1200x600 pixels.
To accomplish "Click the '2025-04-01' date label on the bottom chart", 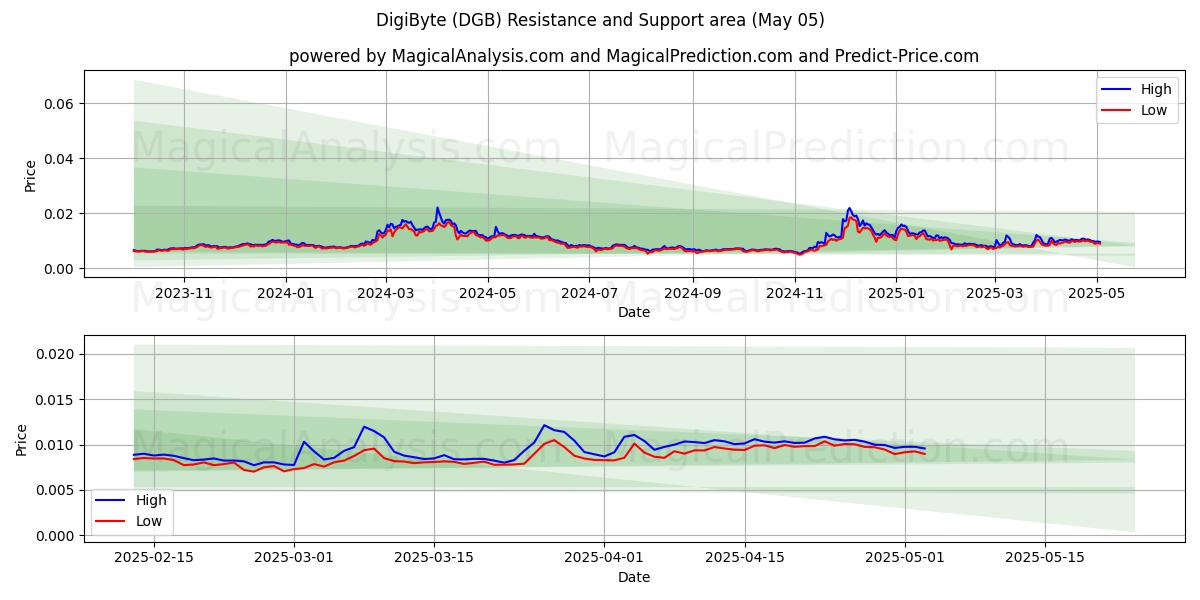I will [604, 558].
